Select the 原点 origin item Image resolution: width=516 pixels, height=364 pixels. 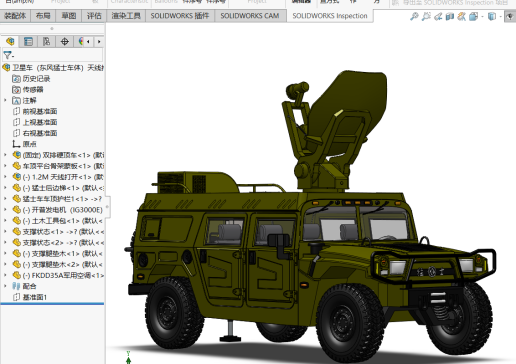click(24, 144)
